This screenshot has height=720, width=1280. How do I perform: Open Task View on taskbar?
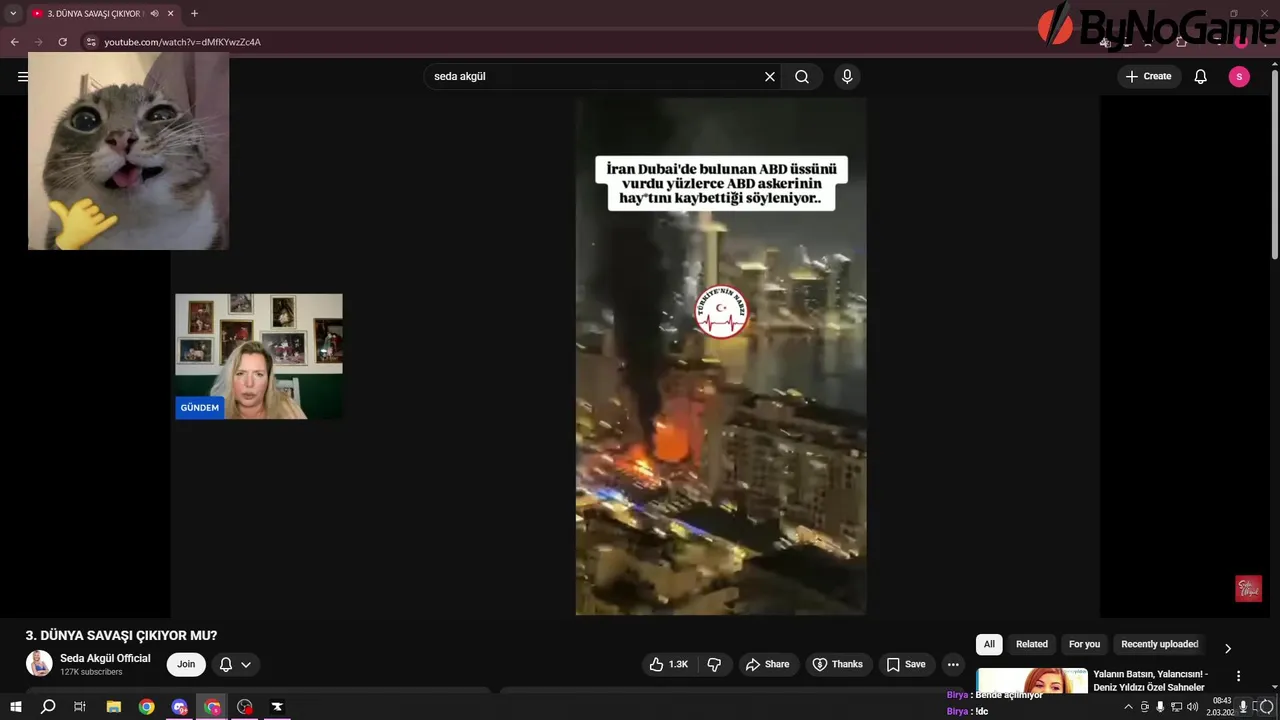(x=80, y=707)
